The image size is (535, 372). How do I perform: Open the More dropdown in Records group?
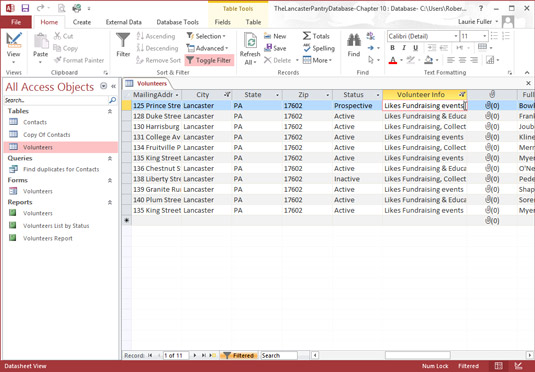coord(317,60)
